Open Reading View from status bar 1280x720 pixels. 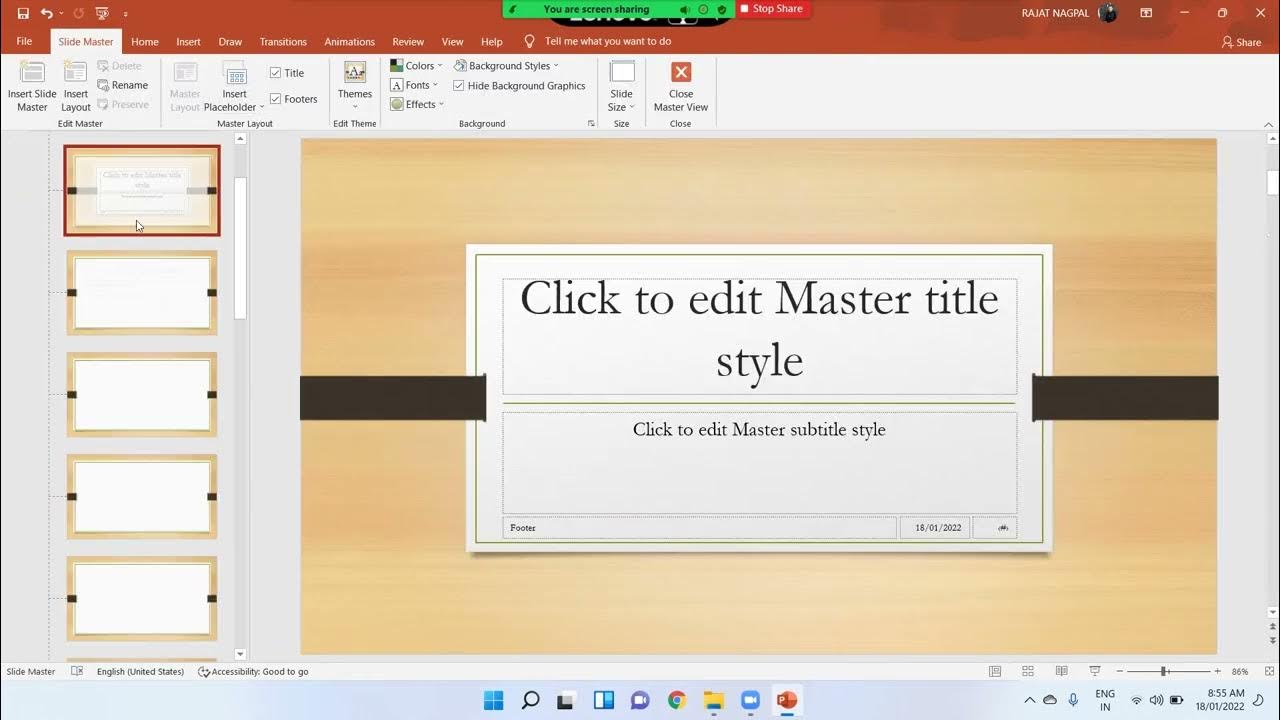(1061, 671)
